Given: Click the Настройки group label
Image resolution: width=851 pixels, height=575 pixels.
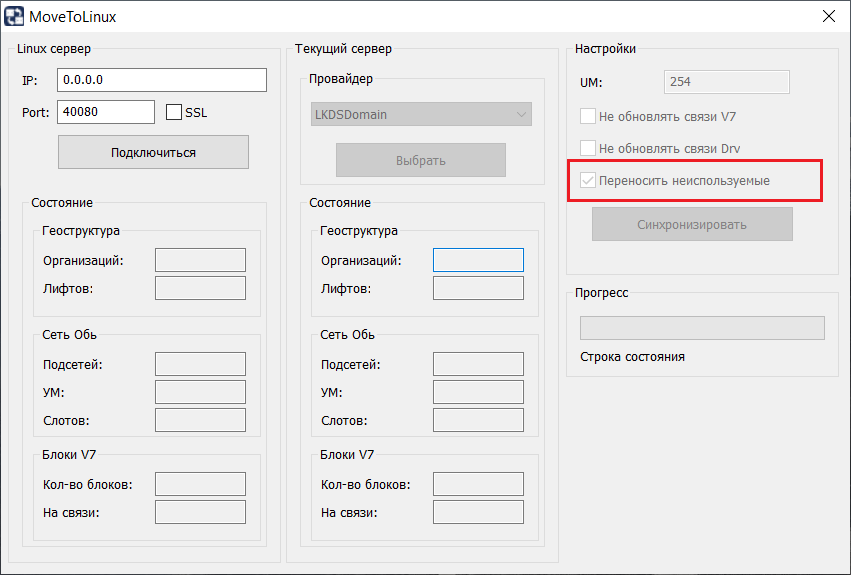Looking at the screenshot, I should coord(605,49).
